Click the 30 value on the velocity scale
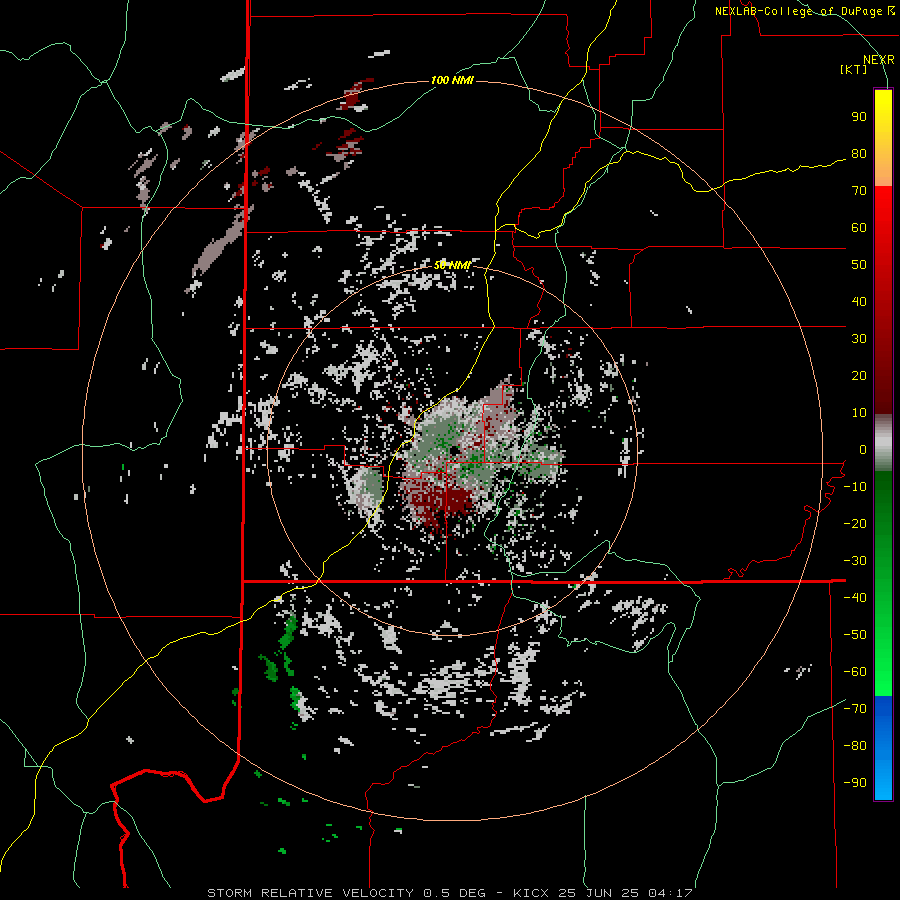The width and height of the screenshot is (900, 900). tap(859, 339)
